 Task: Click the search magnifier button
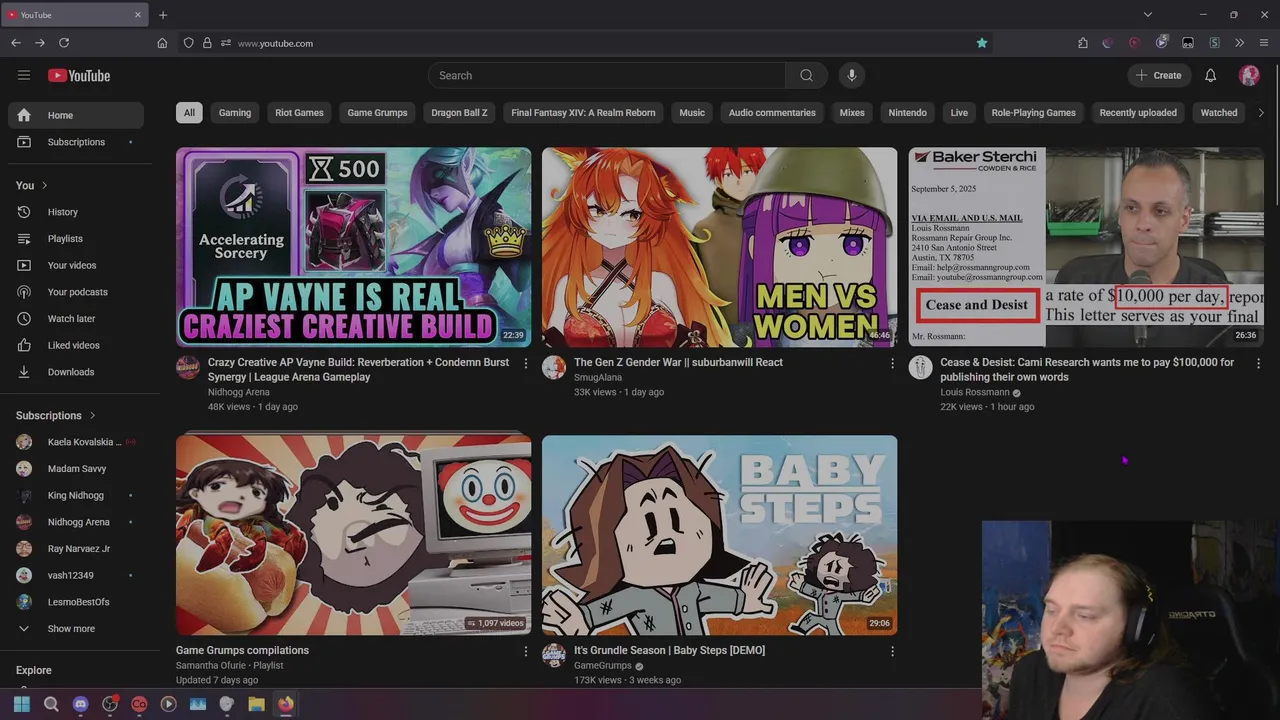806,75
